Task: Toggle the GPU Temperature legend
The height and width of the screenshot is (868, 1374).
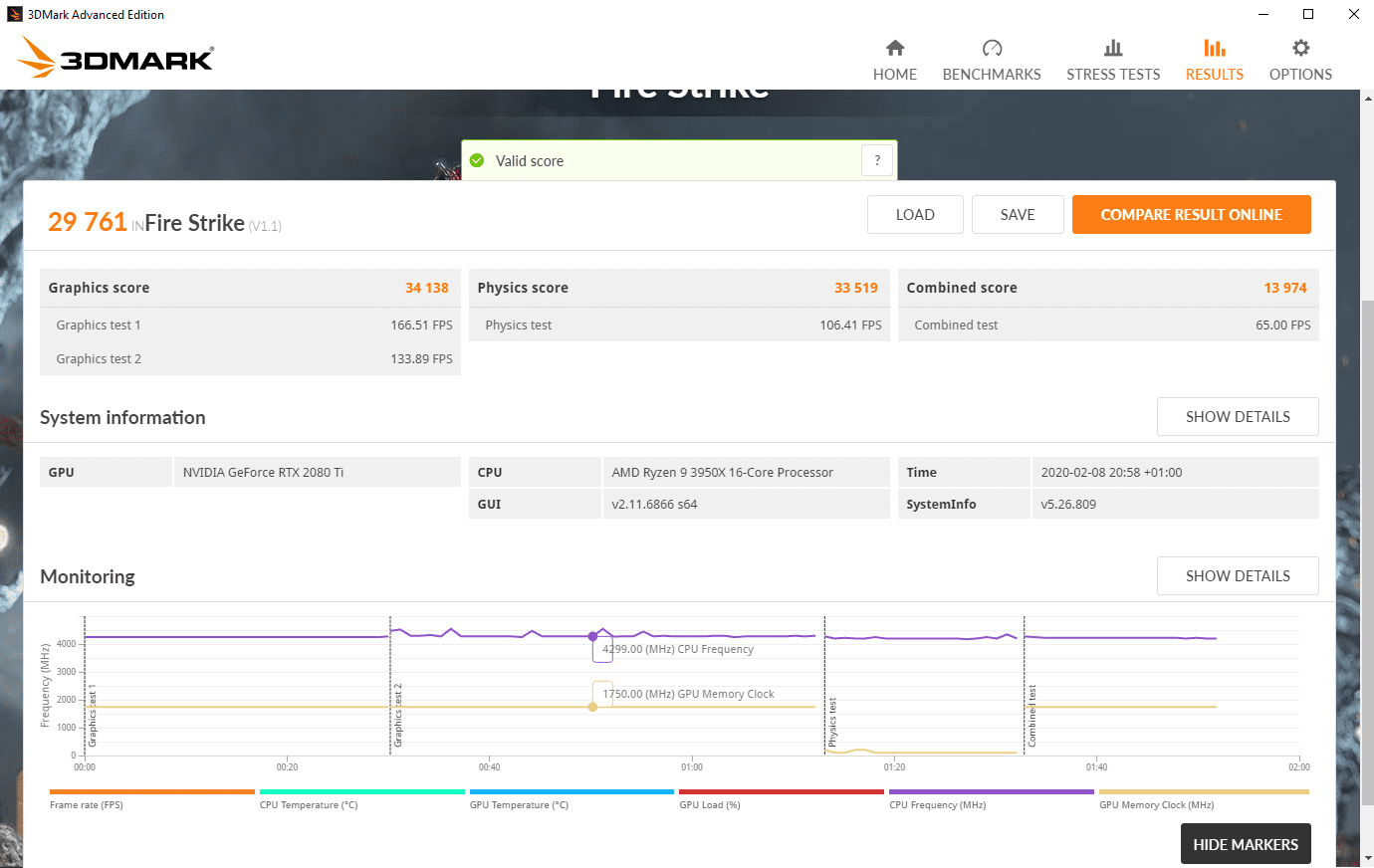Action: [572, 799]
